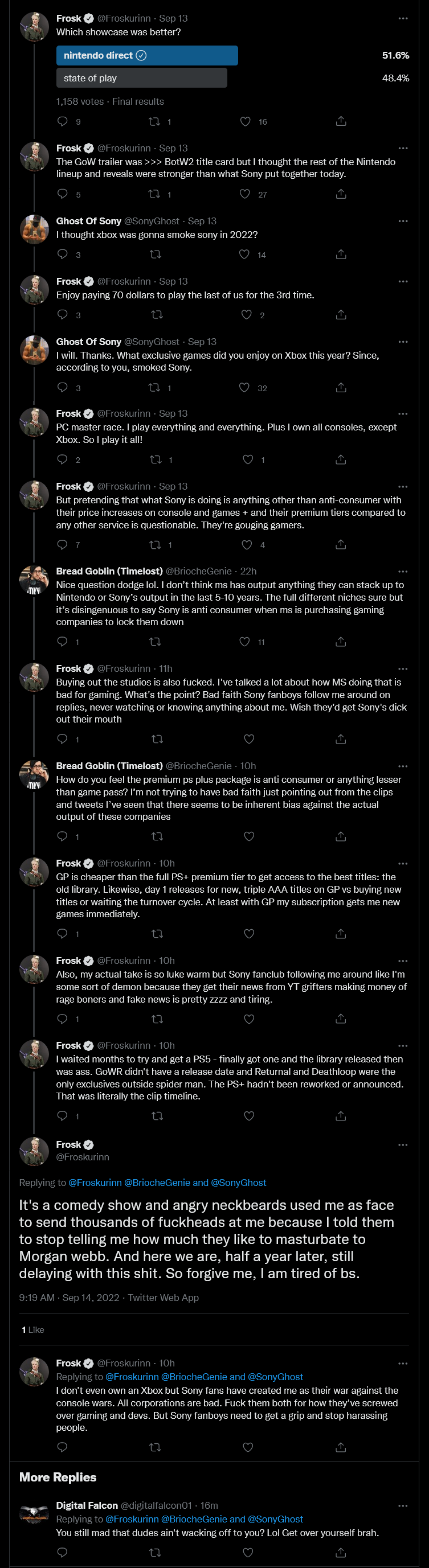429x1568 pixels.
Task: Click the 'nintendo direct' poll result bar
Action: 147,55
